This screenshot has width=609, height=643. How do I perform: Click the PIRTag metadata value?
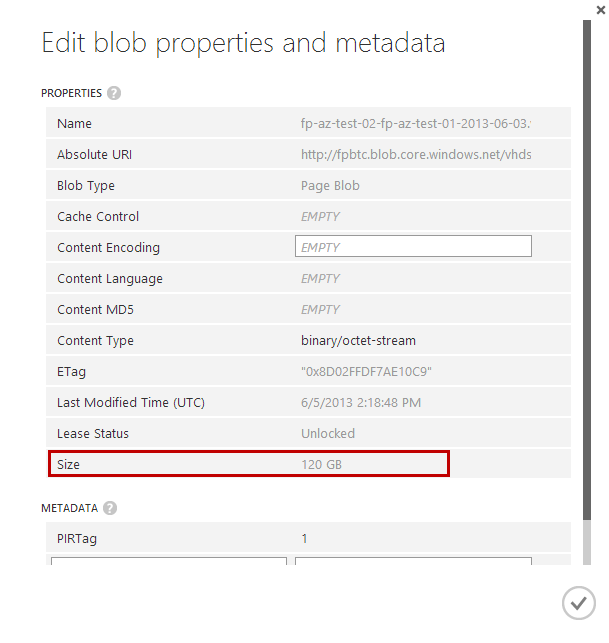(x=305, y=539)
